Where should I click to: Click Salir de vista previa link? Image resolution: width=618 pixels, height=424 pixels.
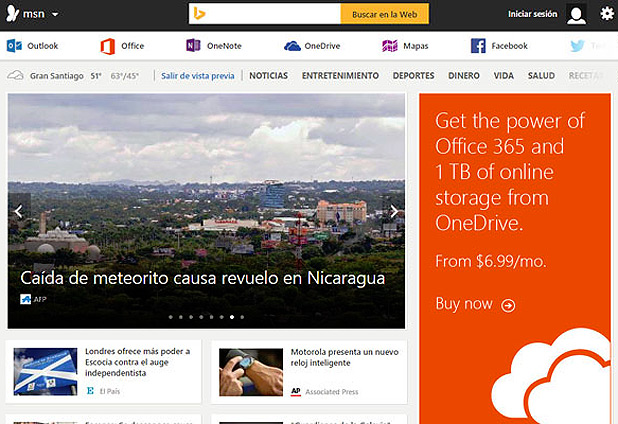(197, 76)
